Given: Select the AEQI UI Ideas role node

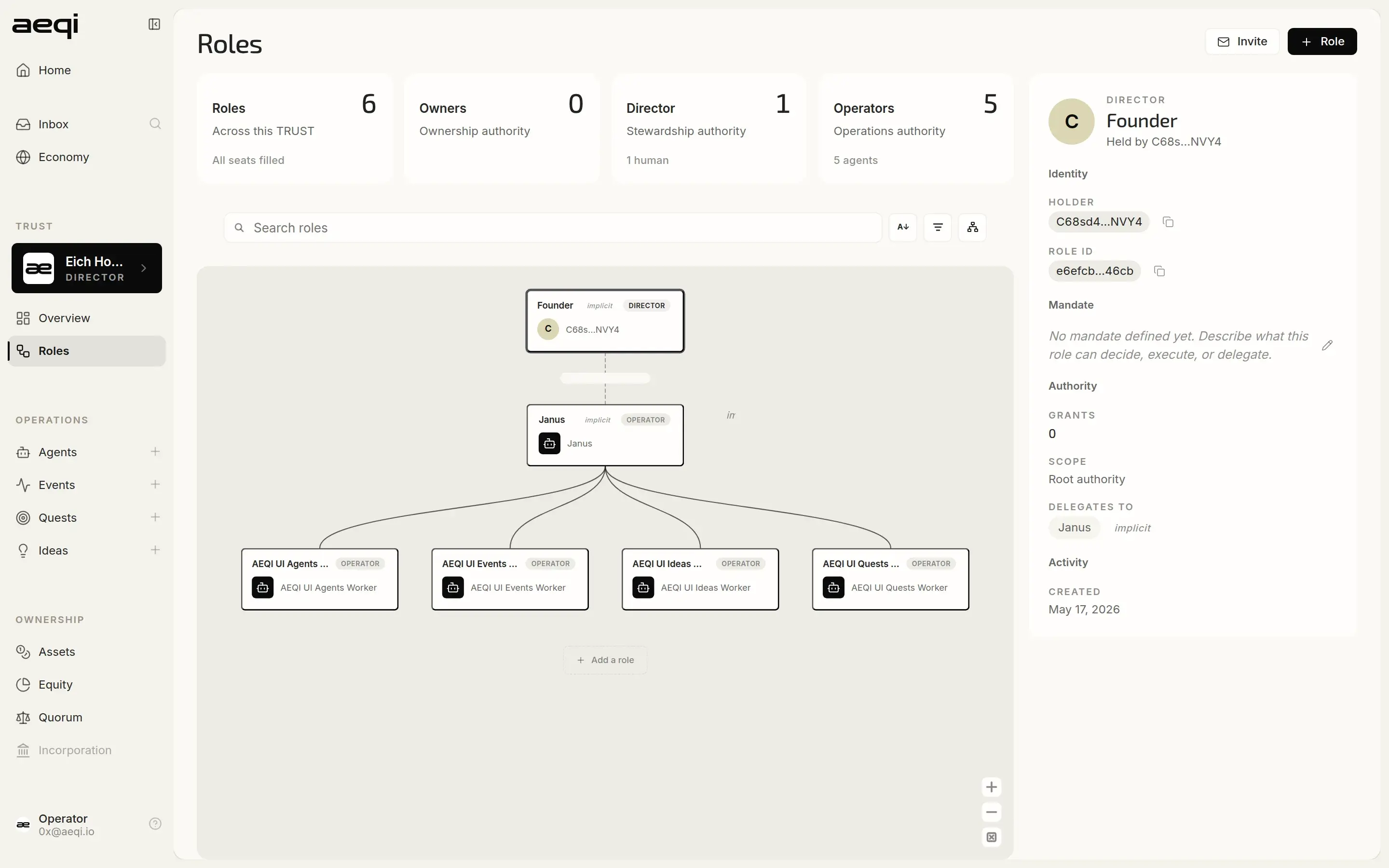Looking at the screenshot, I should [x=700, y=579].
